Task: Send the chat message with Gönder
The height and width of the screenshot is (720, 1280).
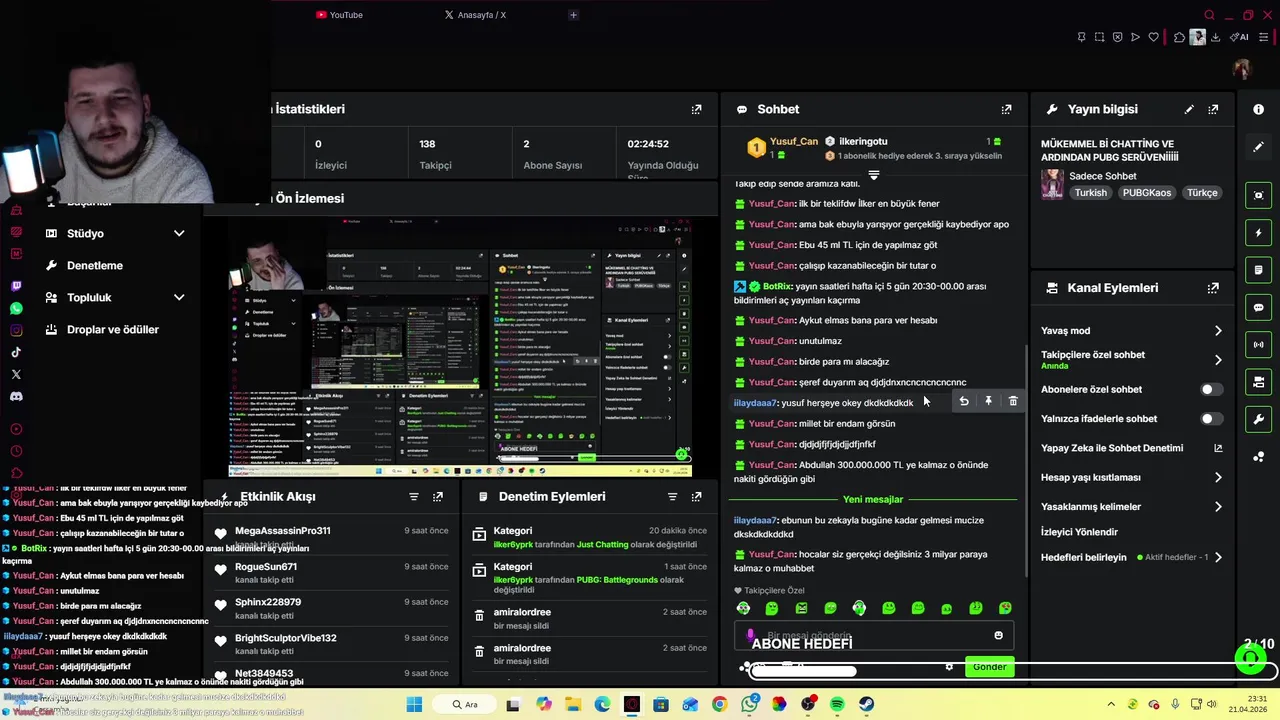Action: coord(989,667)
